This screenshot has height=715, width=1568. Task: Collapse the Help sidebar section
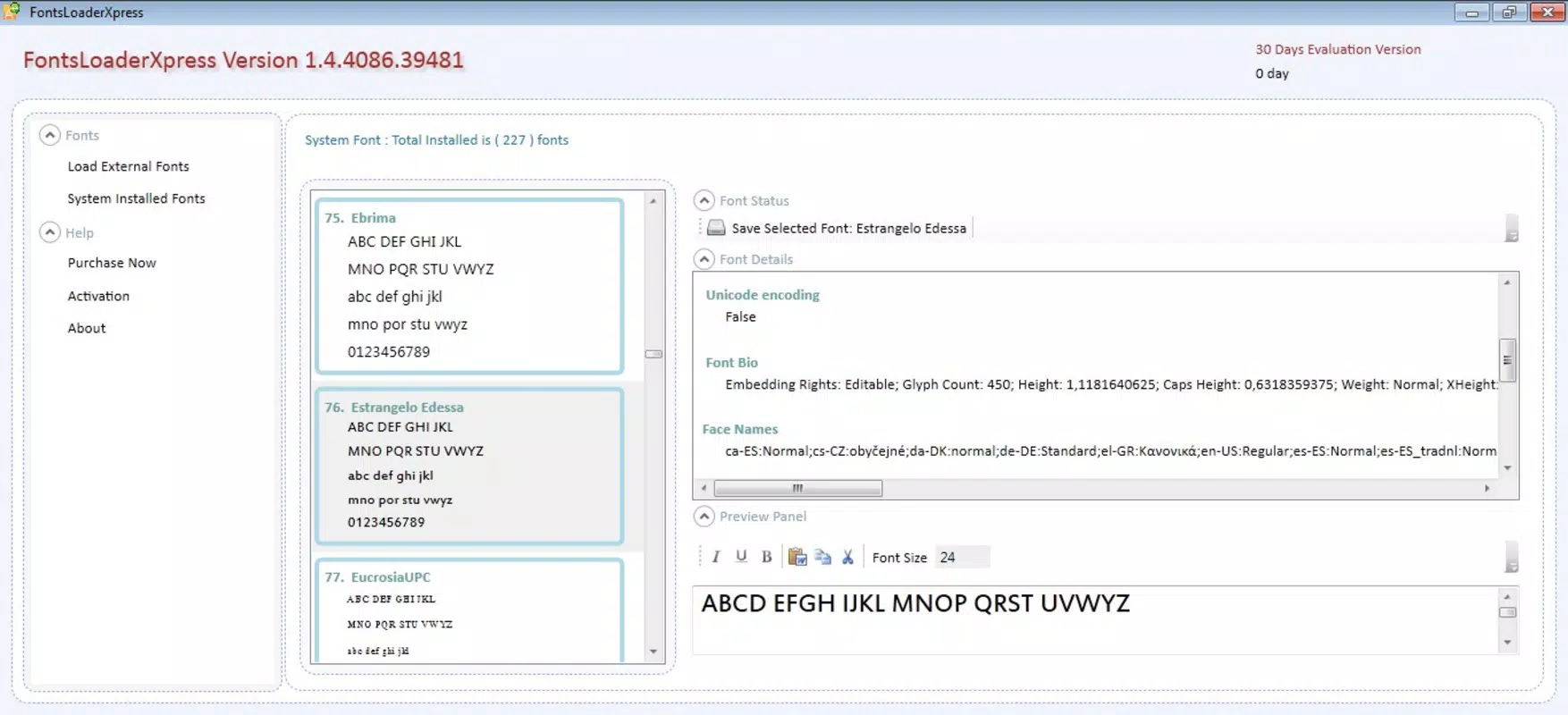pyautogui.click(x=50, y=232)
